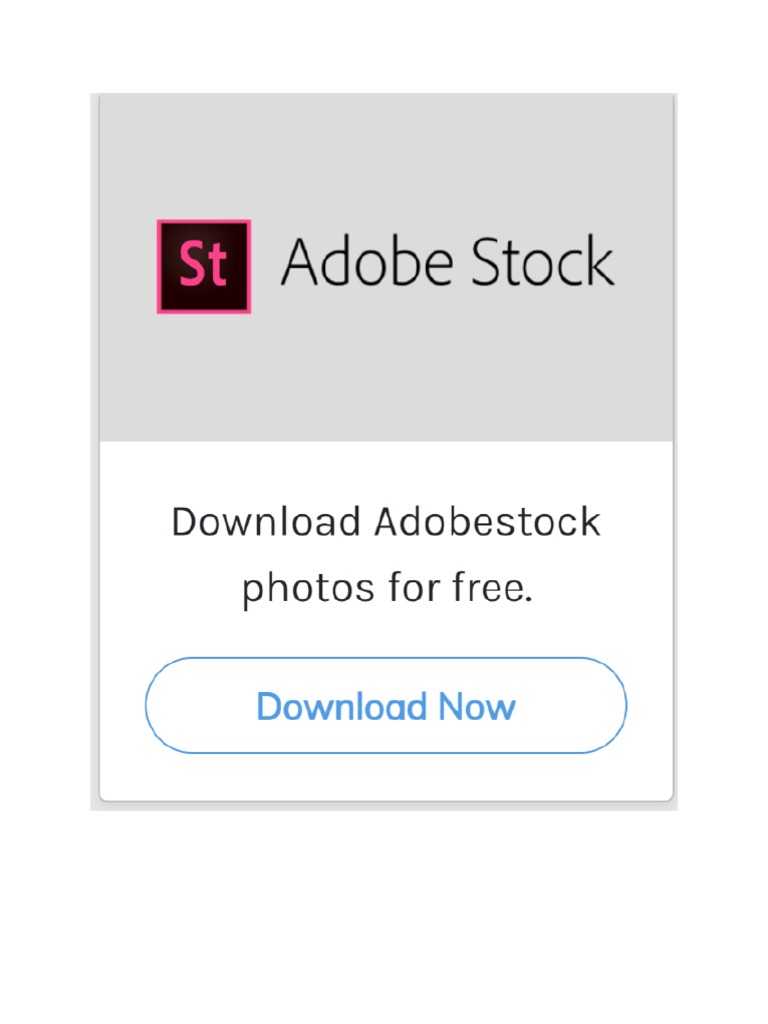768x1024 pixels.
Task: Click the white card area below Download Now
Action: click(386, 777)
